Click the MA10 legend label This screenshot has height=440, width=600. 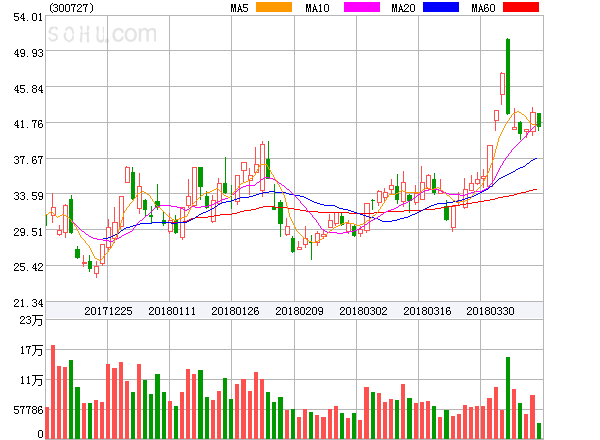point(317,8)
